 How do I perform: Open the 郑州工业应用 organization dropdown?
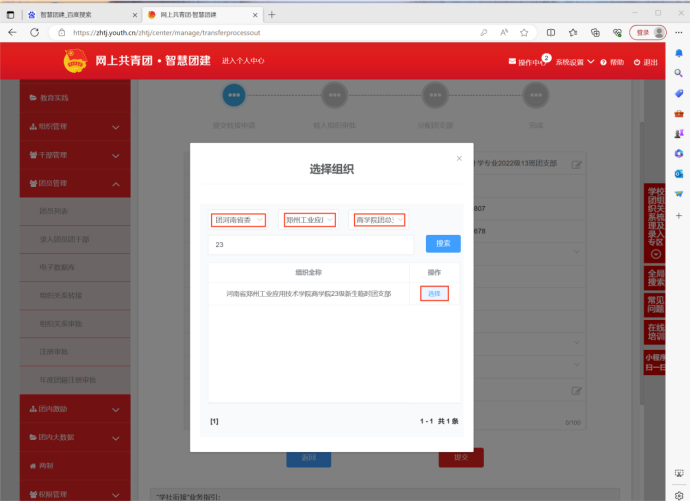(309, 220)
